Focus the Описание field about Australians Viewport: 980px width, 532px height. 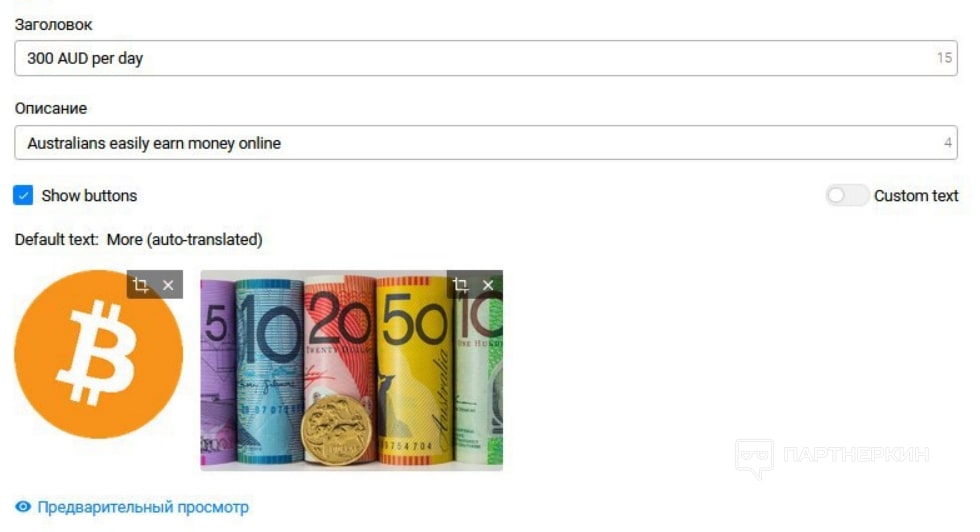tap(486, 143)
